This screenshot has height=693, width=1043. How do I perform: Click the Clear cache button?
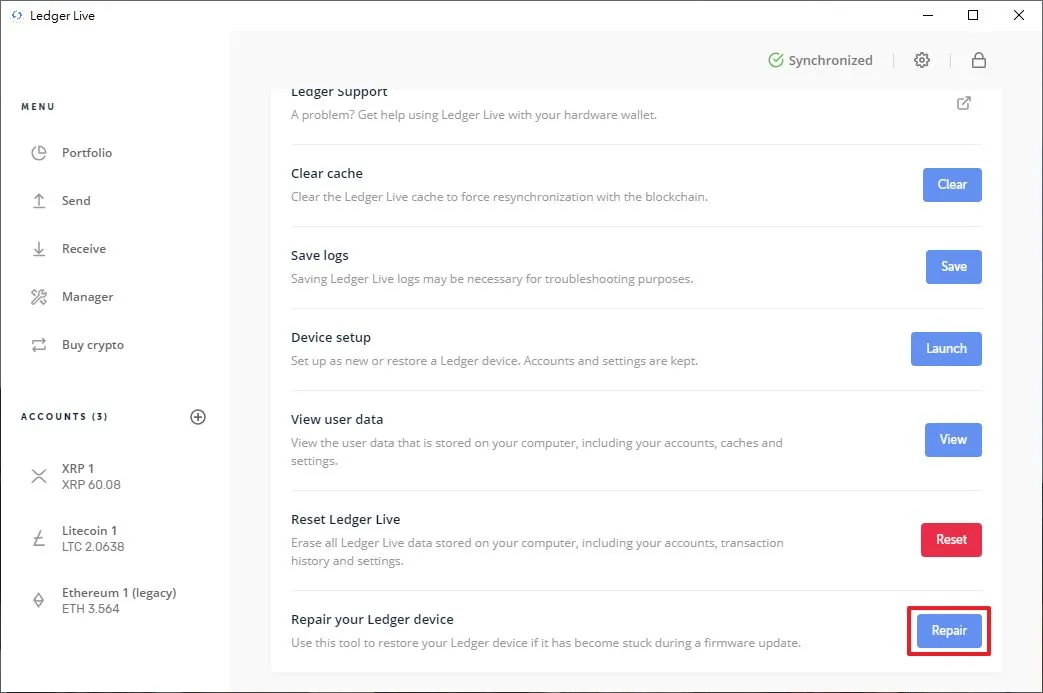click(952, 185)
